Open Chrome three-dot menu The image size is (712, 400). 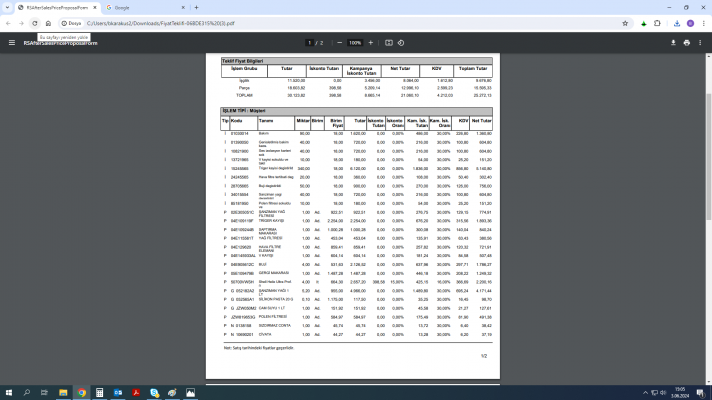(x=703, y=23)
